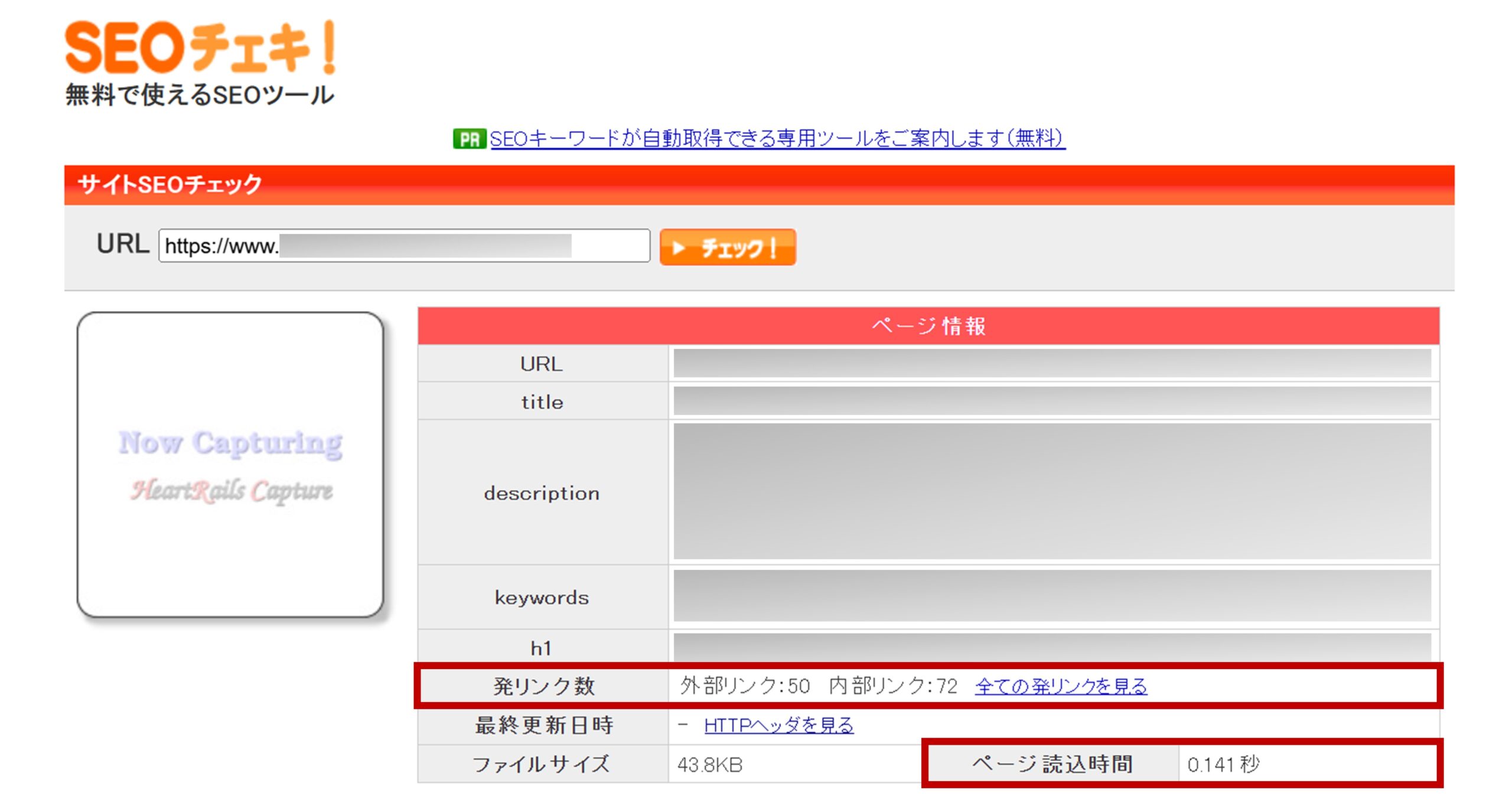This screenshot has width=1512, height=806.
Task: Click the Now Capturing site thumbnail
Action: [230, 465]
